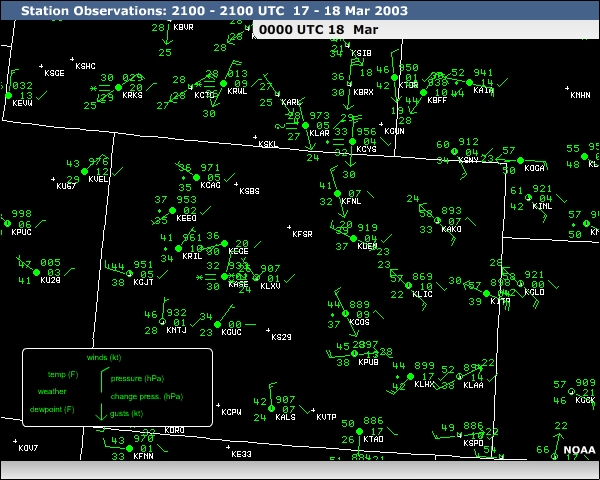The image size is (600, 480).
Task: Click the Station Observations title bar
Action: 300,10
